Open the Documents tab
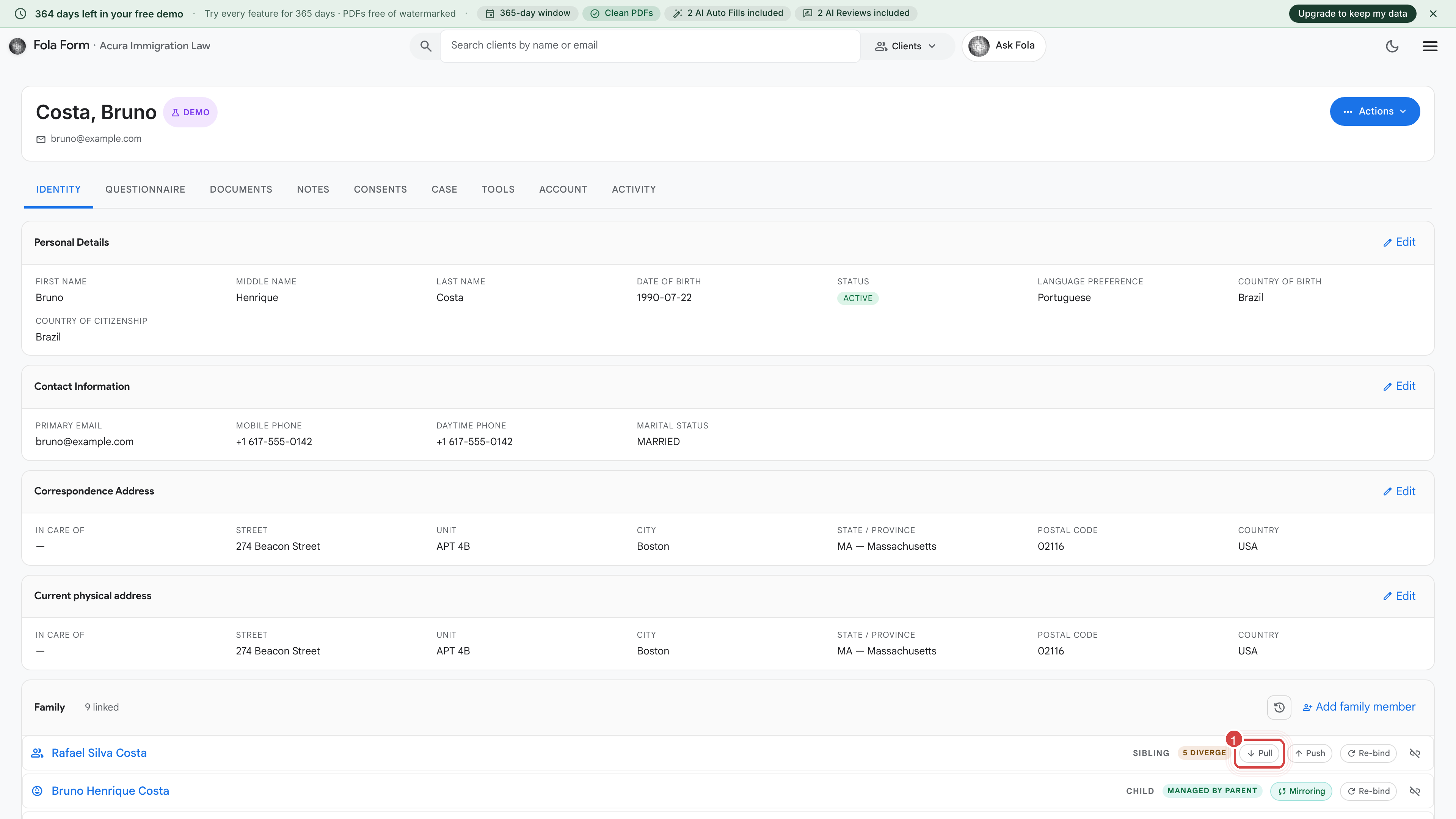 point(241,189)
